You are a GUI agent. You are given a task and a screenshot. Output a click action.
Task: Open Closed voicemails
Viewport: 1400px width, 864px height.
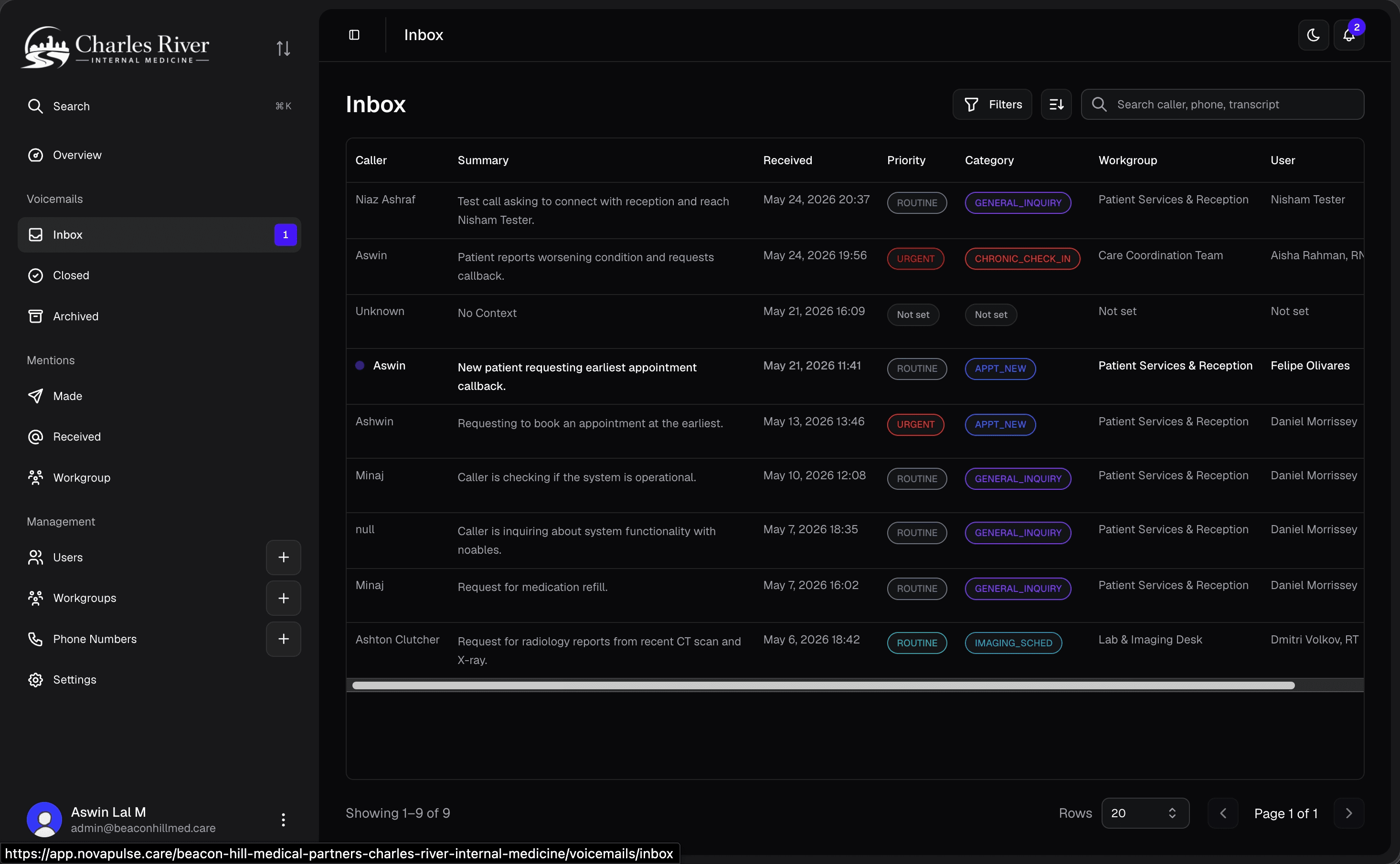point(159,275)
